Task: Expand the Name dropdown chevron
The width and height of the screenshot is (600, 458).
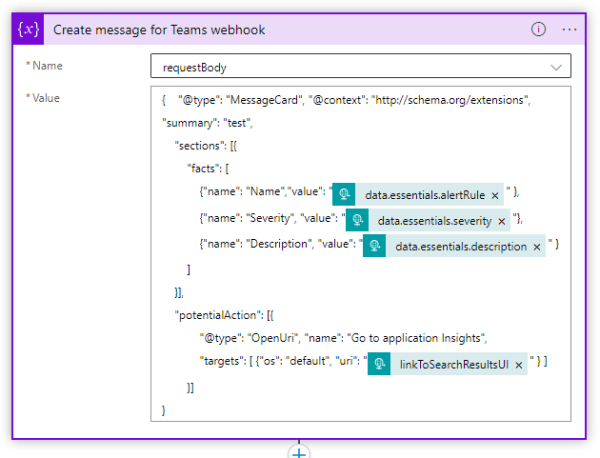Action: [556, 67]
